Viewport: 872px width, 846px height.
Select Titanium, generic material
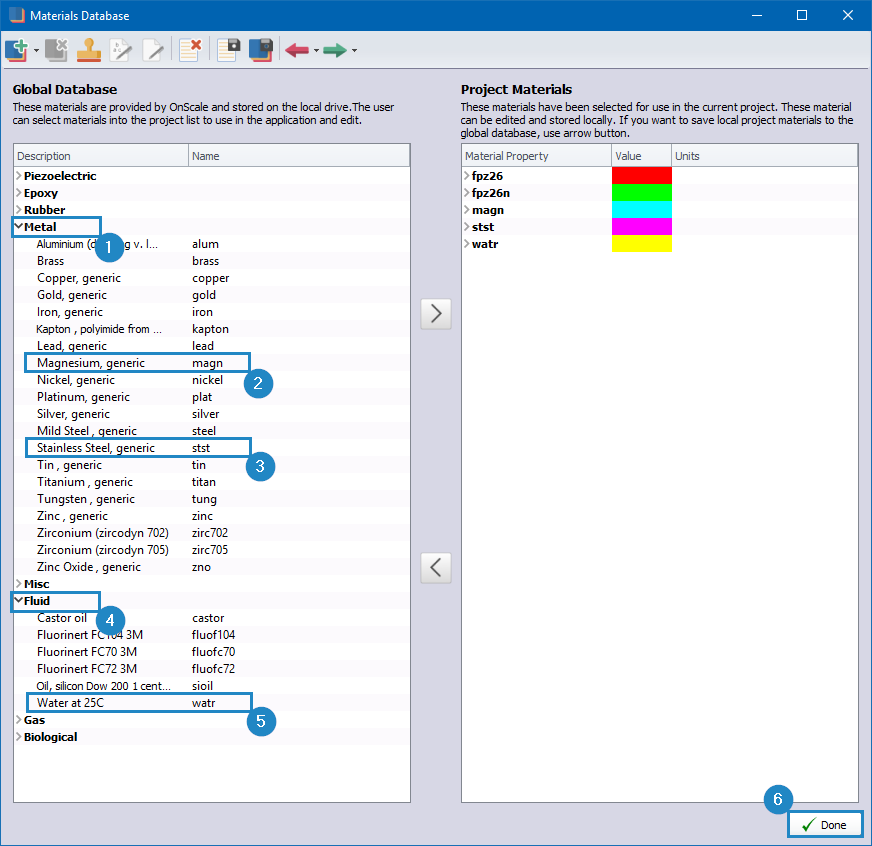pyautogui.click(x=212, y=482)
